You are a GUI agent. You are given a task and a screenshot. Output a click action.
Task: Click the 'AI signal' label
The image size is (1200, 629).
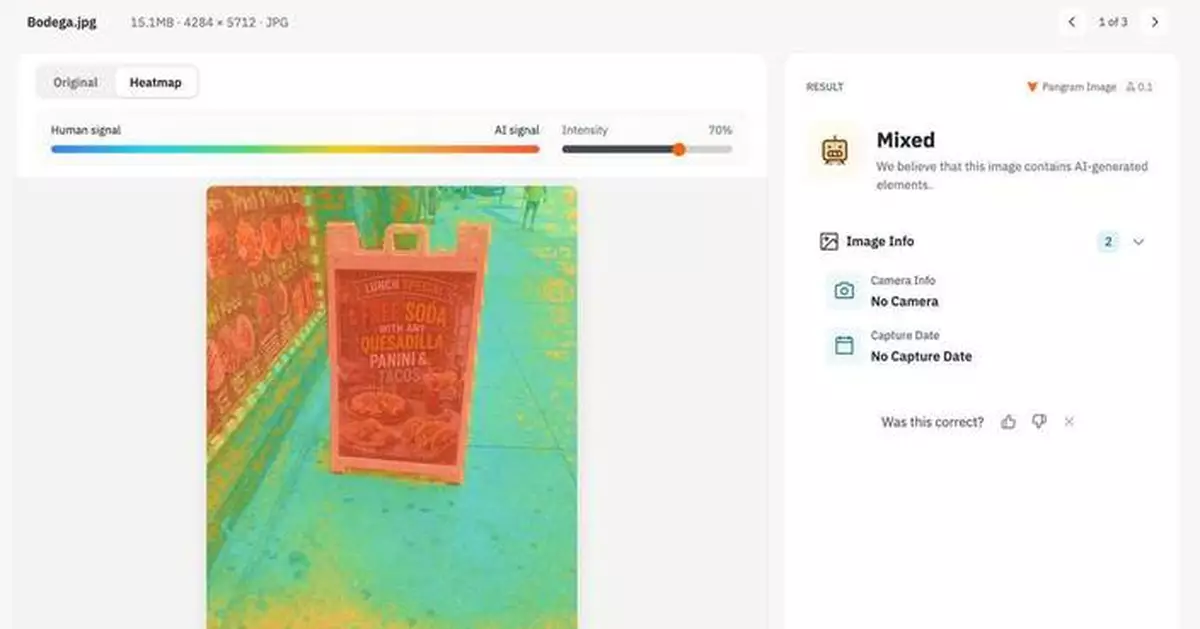517,130
